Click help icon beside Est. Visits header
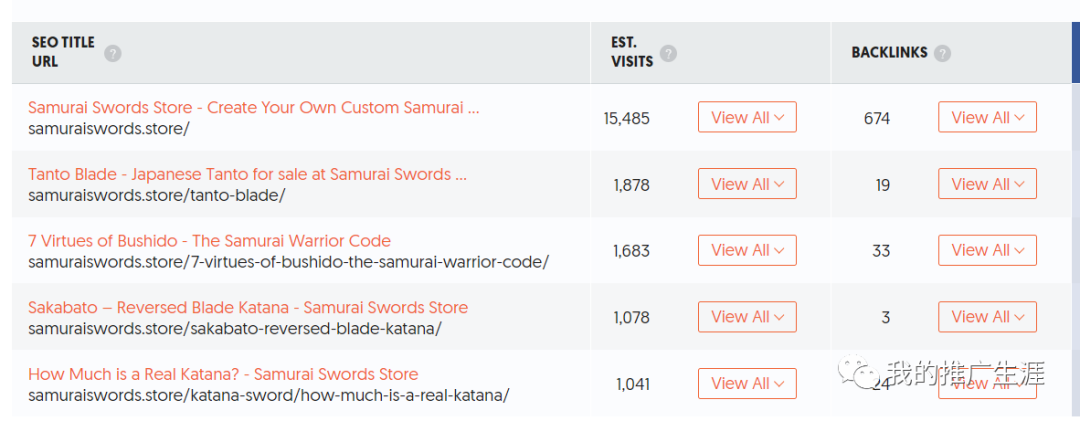This screenshot has height=421, width=1080. (x=668, y=53)
